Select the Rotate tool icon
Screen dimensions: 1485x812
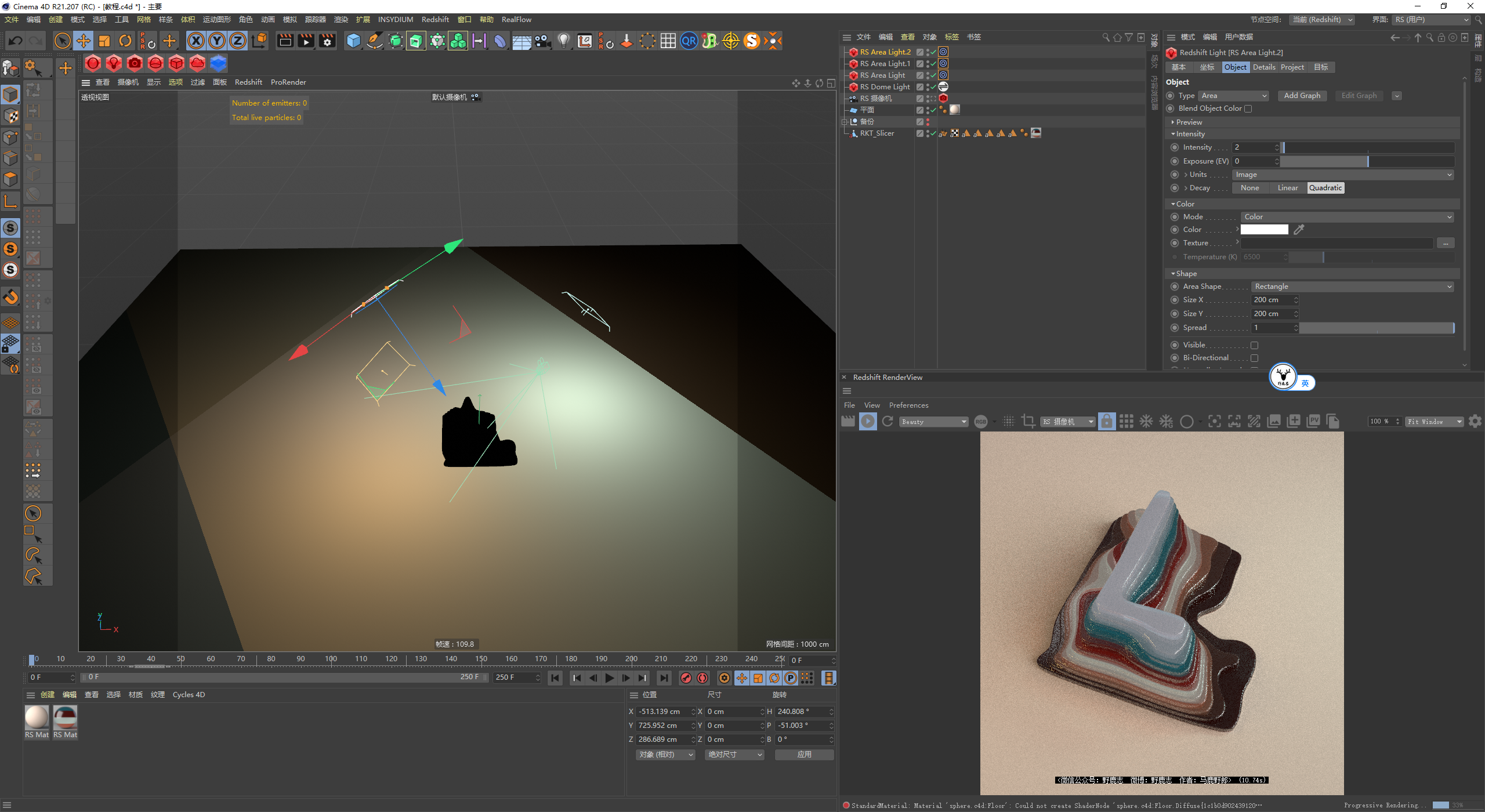click(x=125, y=41)
